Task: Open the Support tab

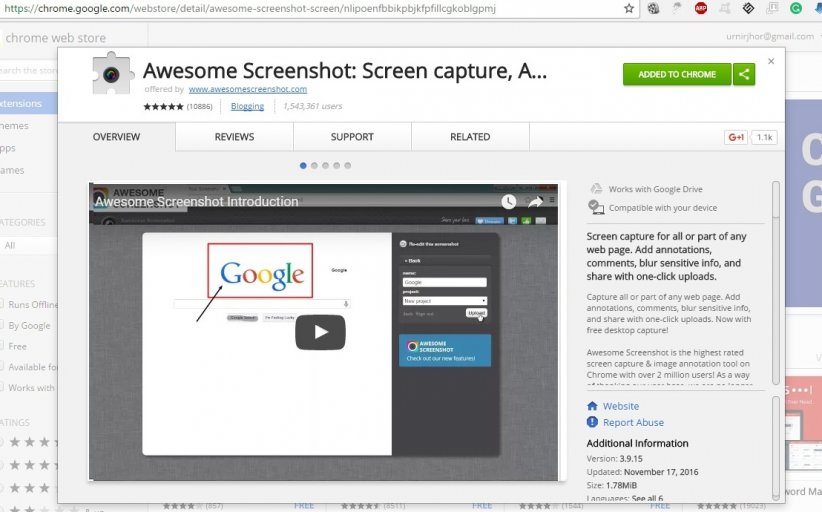Action: [351, 137]
